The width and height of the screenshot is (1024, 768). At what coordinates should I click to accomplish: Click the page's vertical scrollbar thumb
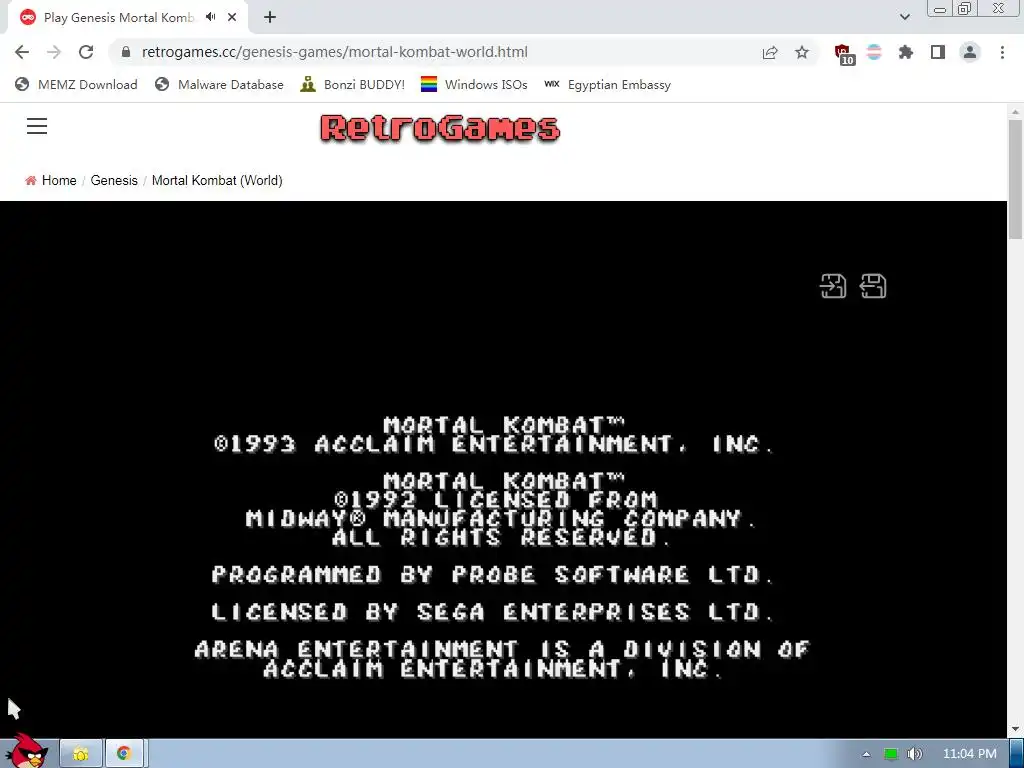coord(1015,179)
